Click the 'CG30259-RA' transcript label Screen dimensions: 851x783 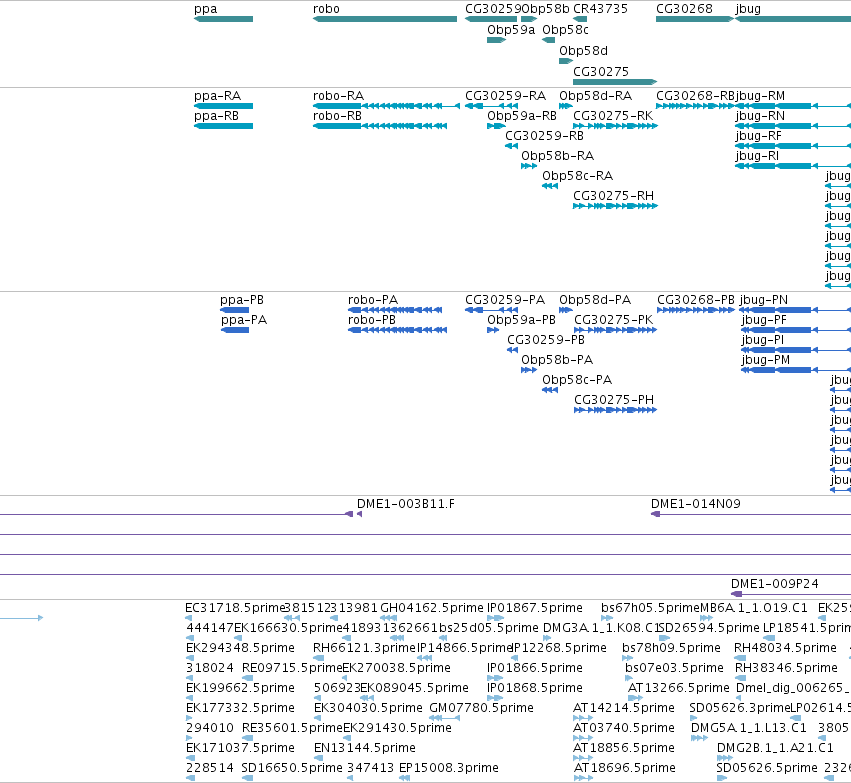(x=505, y=96)
